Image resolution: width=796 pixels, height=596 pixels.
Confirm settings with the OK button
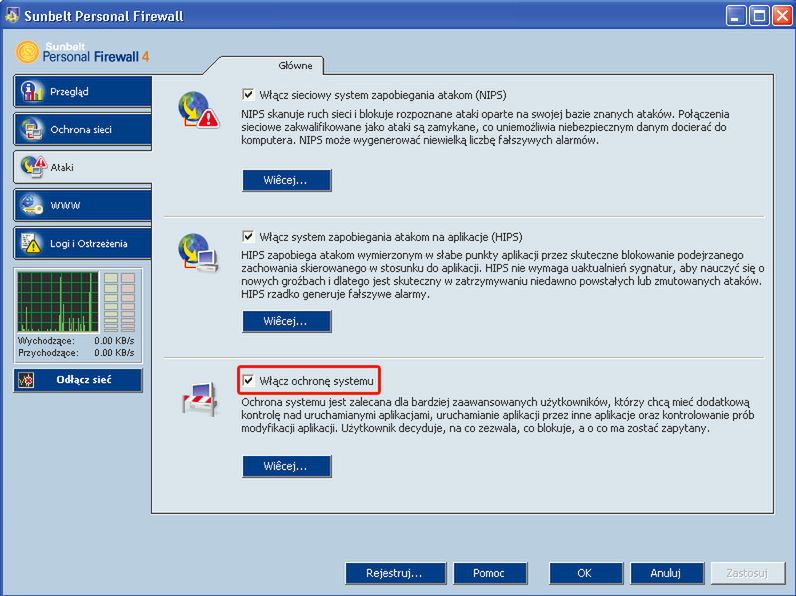[585, 573]
